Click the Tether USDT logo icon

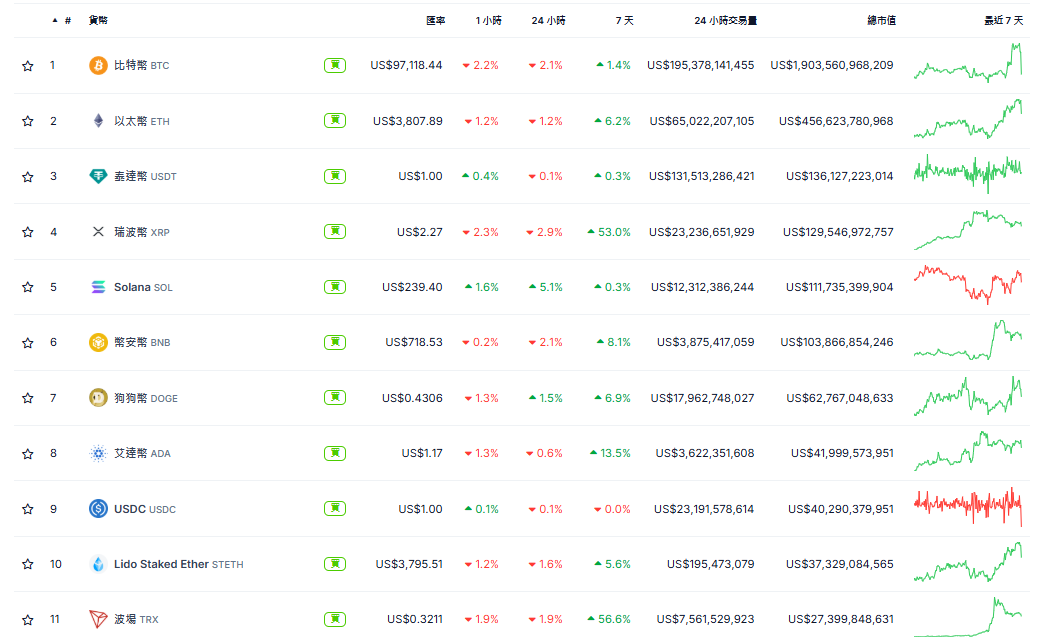(x=98, y=176)
